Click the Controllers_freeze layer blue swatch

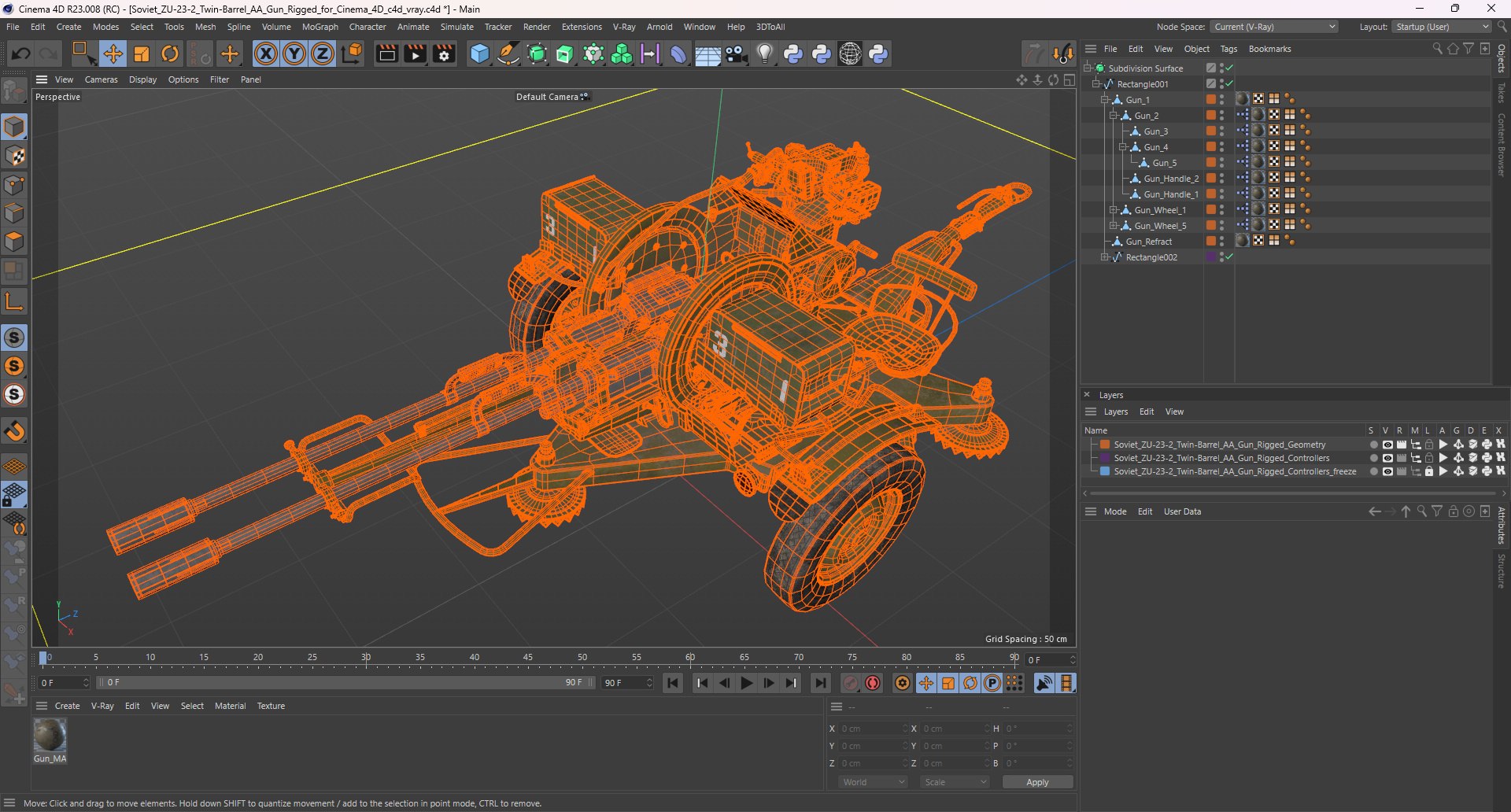point(1105,471)
